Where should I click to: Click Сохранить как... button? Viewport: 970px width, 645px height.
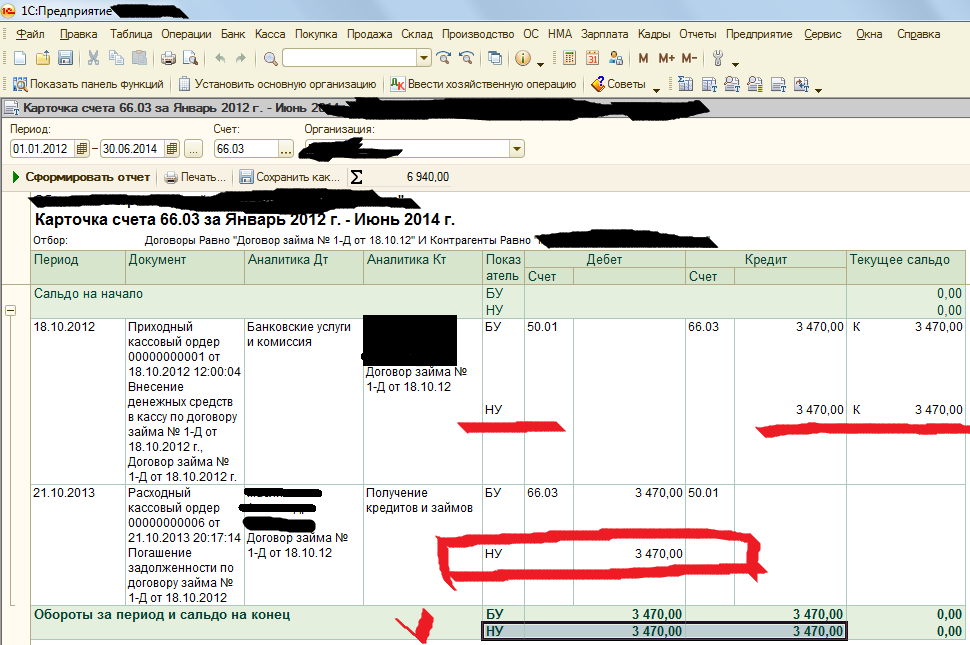pos(290,177)
